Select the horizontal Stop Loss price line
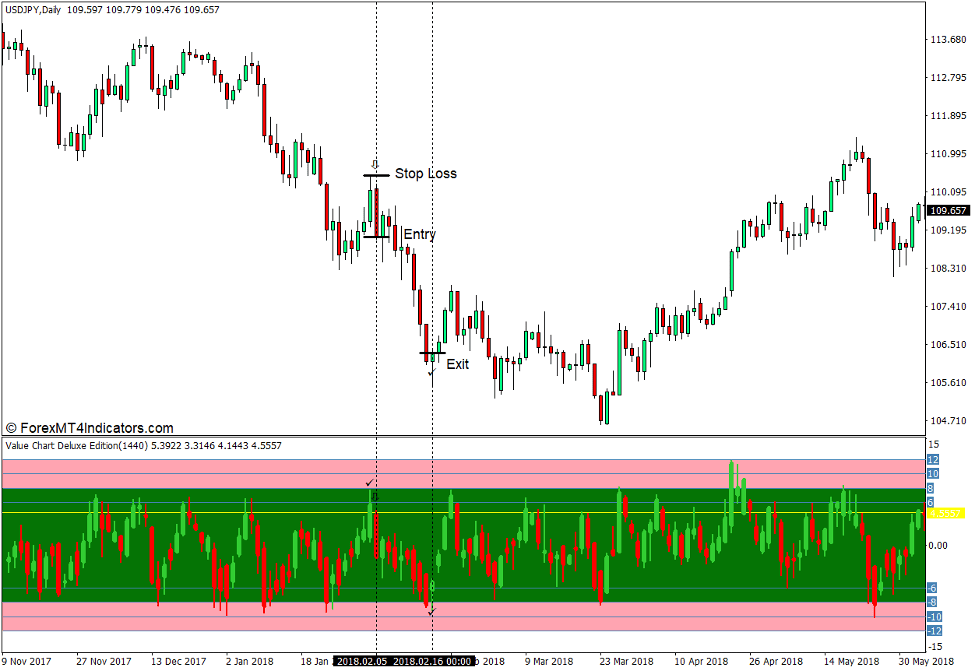The height and width of the screenshot is (672, 977). (x=377, y=174)
